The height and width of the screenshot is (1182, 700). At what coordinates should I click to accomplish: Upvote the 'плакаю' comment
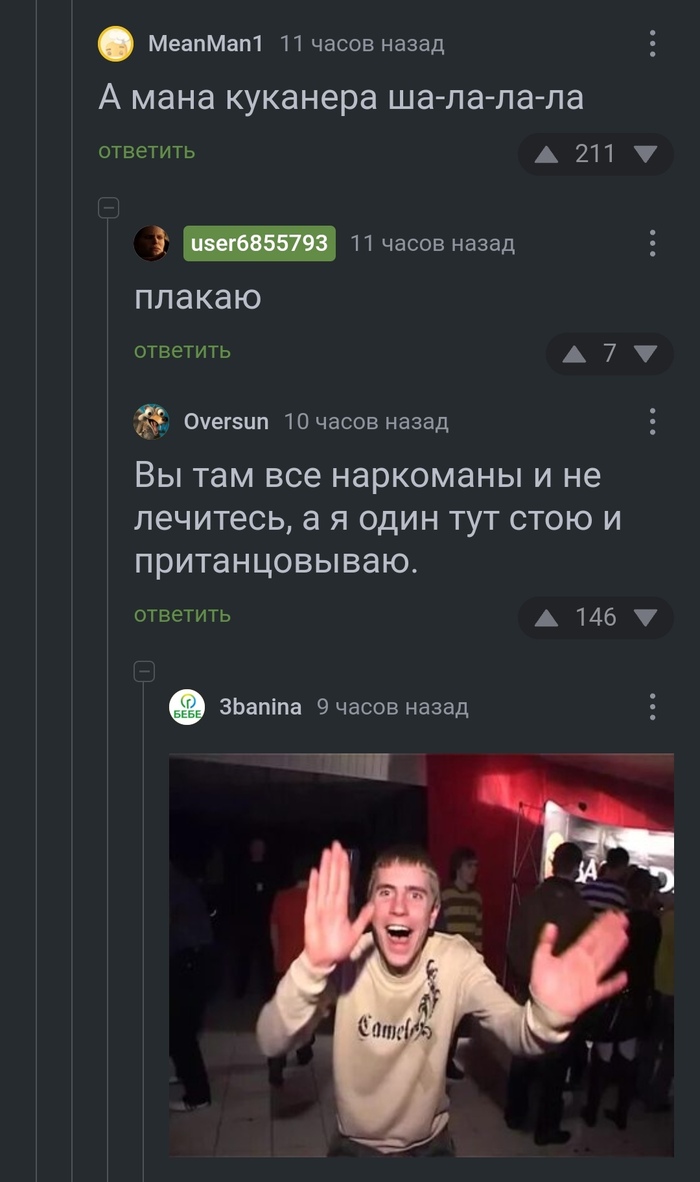[574, 354]
